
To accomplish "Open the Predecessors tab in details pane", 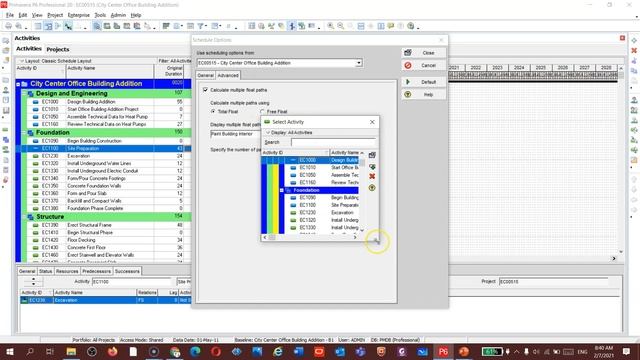I will [x=96, y=271].
